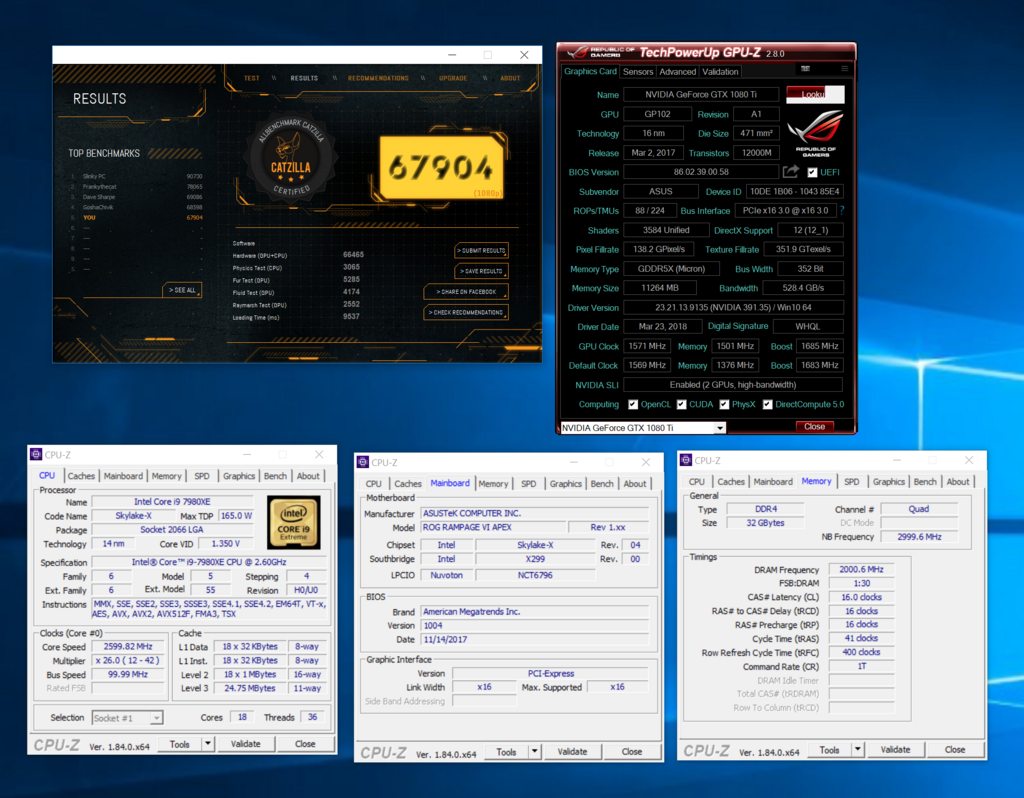1024x798 pixels.
Task: Select ABOUT in Catzilla navigation
Action: [510, 78]
